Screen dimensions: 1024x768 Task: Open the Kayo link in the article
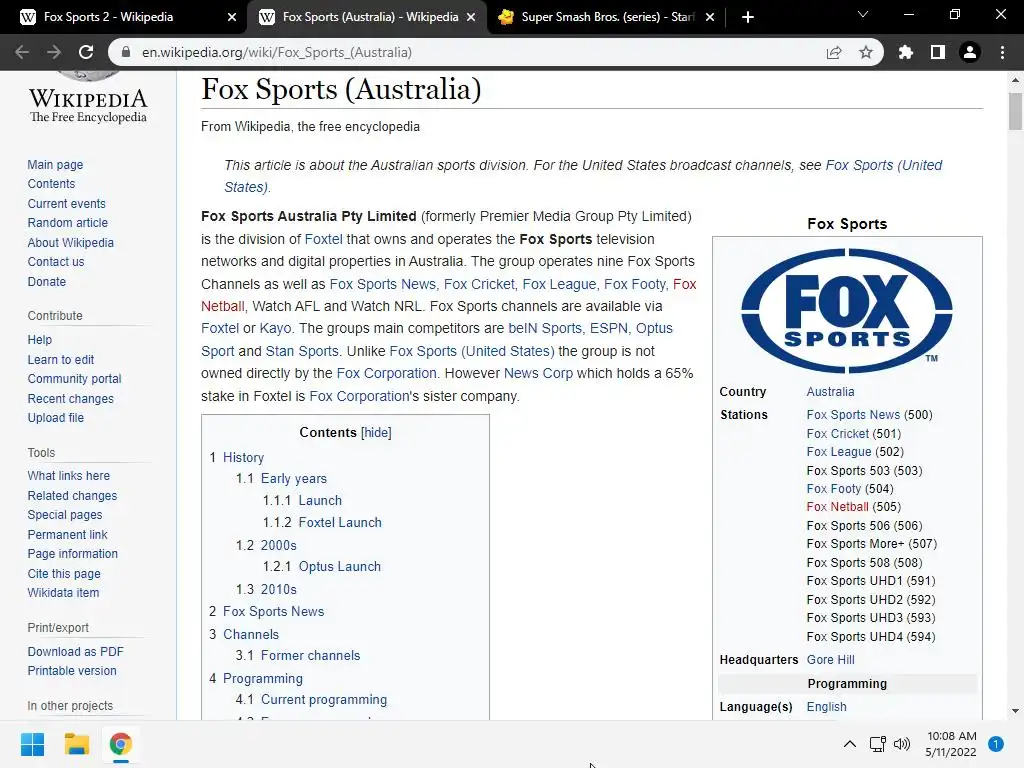click(x=276, y=328)
